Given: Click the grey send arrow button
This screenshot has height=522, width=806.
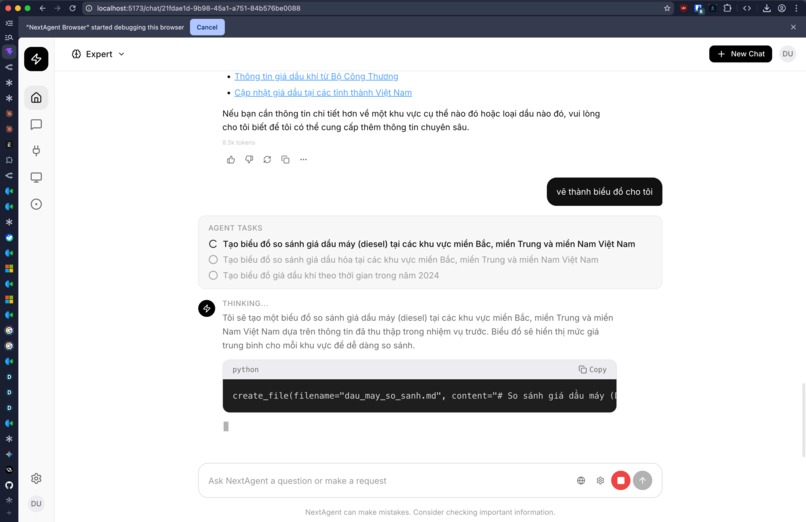Looking at the screenshot, I should [643, 480].
